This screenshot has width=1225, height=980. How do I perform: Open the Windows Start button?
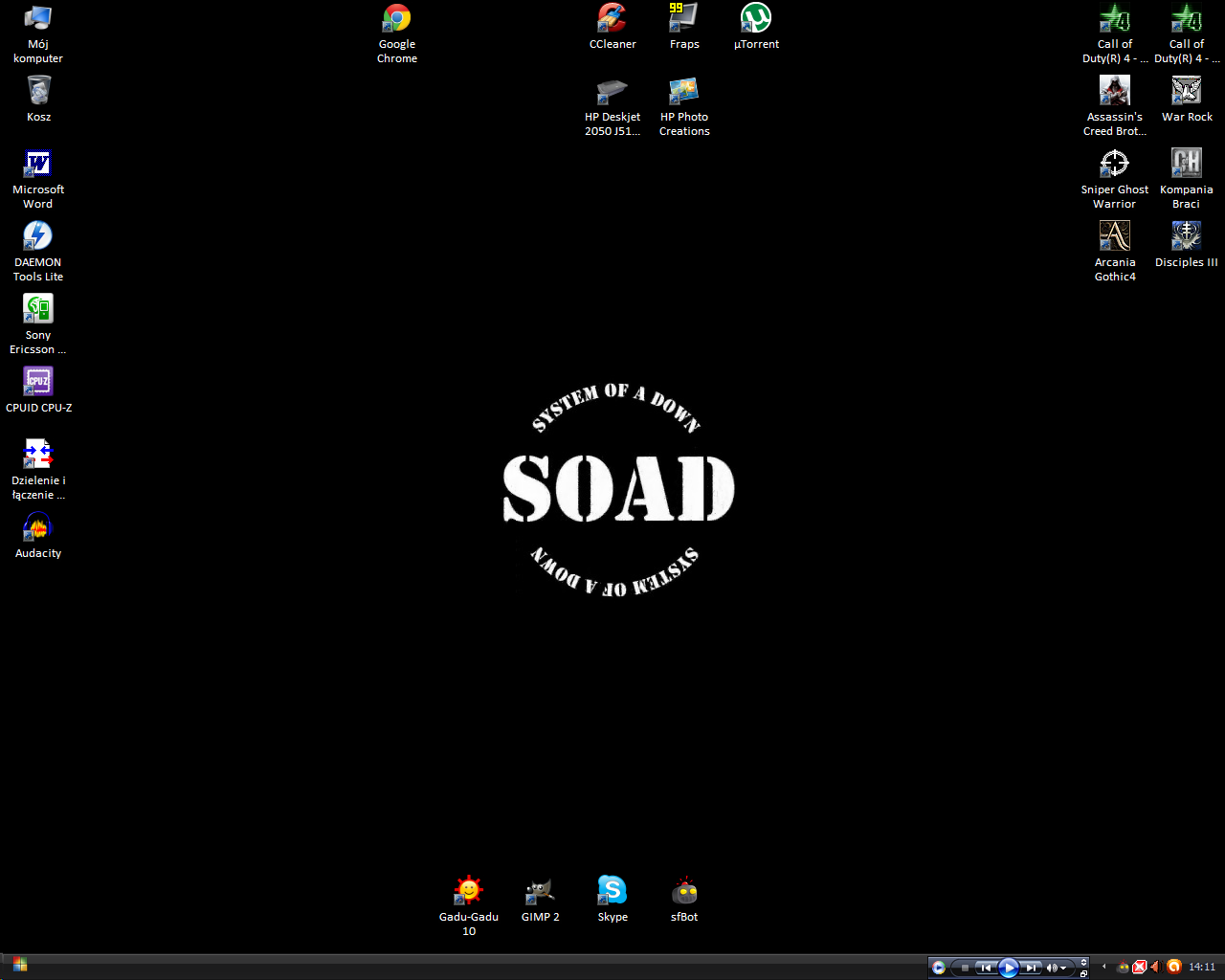coord(19,965)
